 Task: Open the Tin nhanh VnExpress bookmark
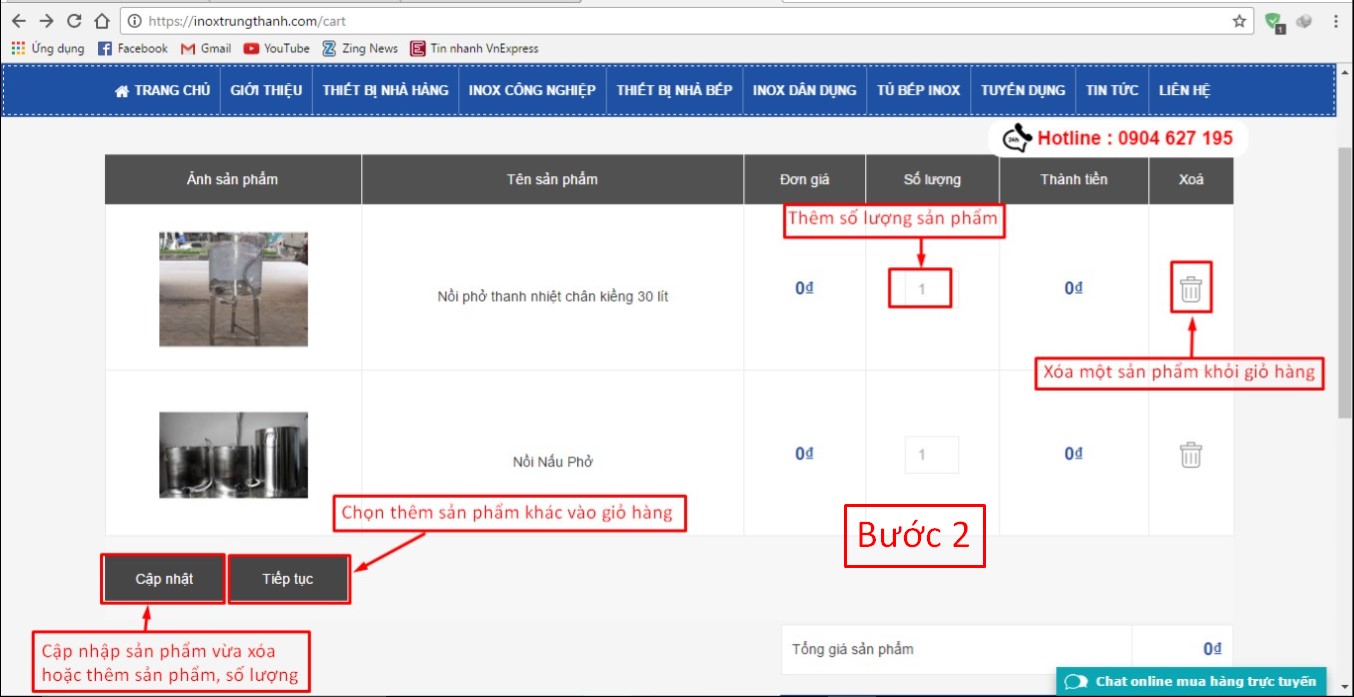point(474,48)
